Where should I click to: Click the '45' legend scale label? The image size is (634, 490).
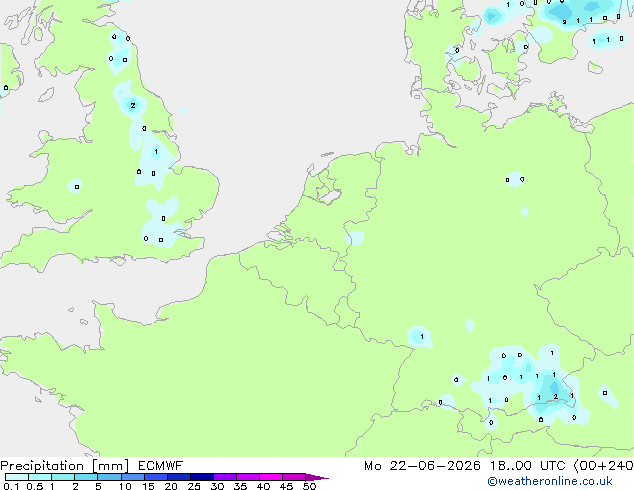click(286, 486)
